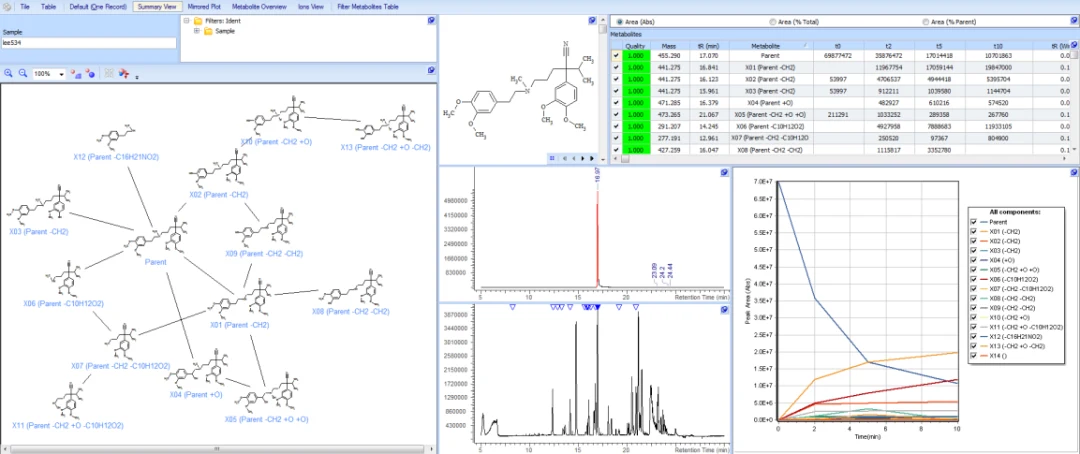Screen dimensions: 1080x454
Task: Click the application orb icon at top-left
Action: (7, 7)
